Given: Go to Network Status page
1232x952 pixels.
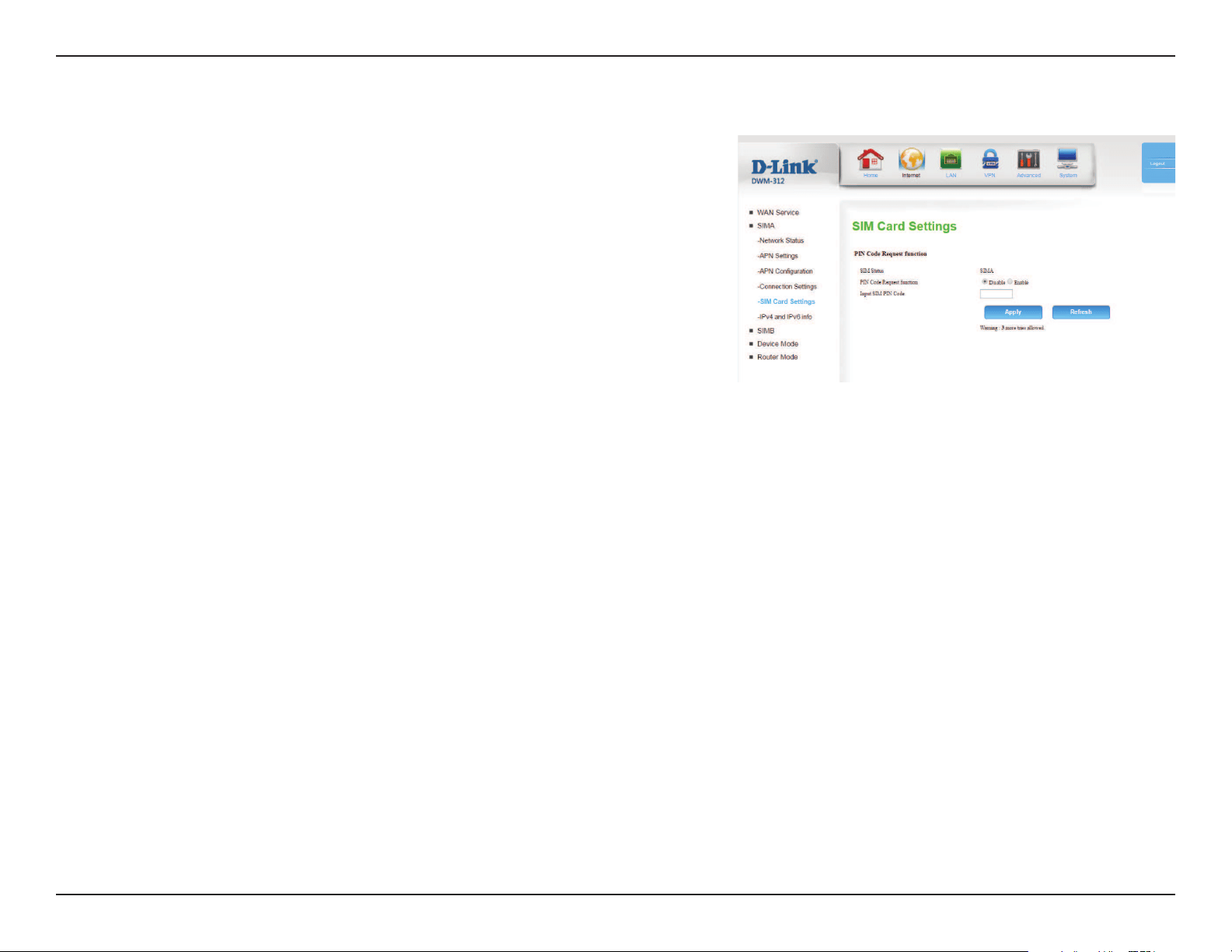Looking at the screenshot, I should coord(780,240).
